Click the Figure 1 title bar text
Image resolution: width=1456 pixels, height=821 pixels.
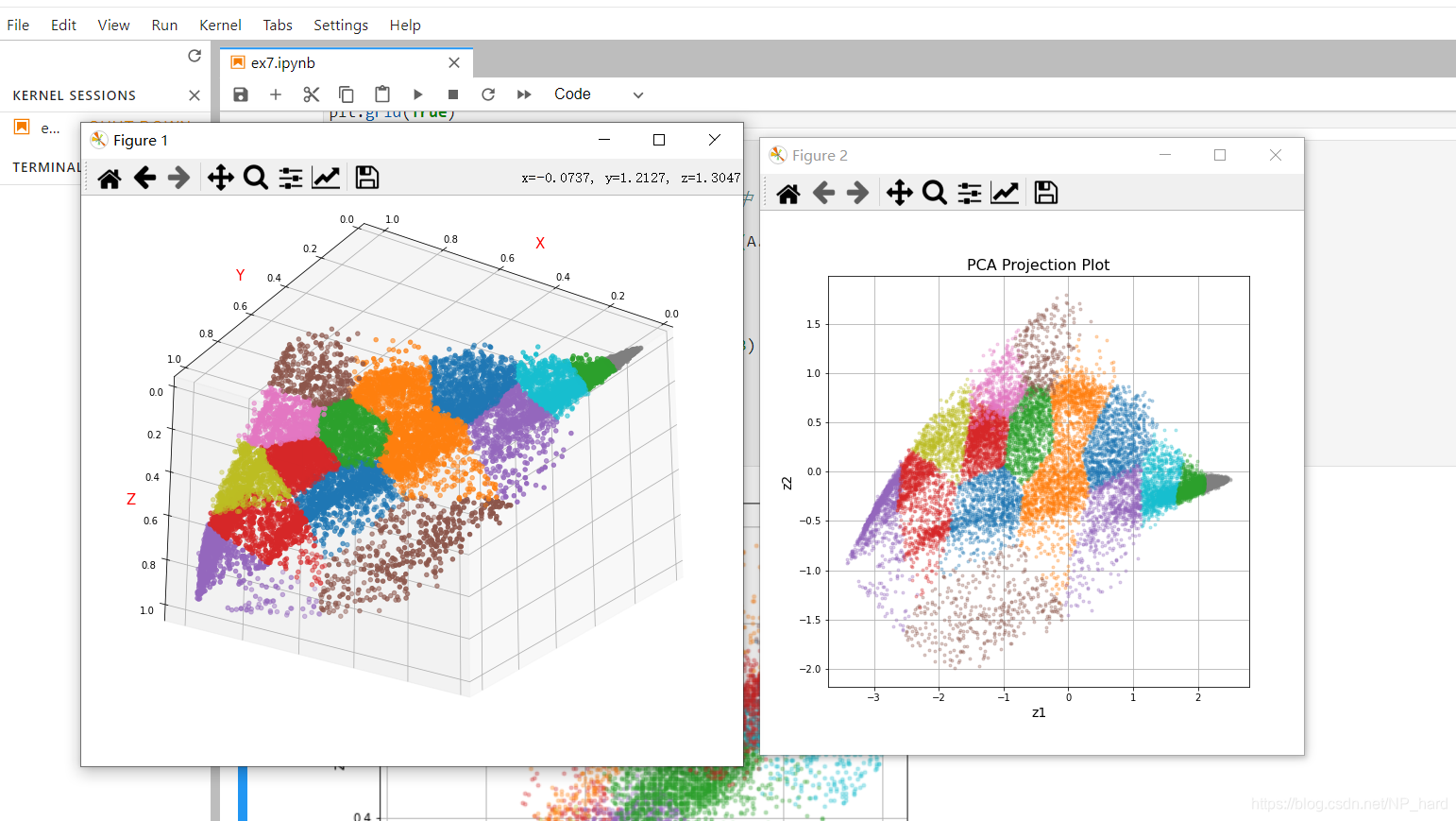click(x=141, y=141)
